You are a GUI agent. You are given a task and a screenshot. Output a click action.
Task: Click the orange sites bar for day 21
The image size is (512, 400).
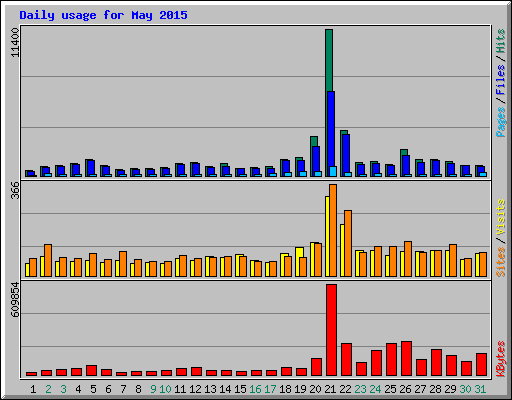pos(333,230)
